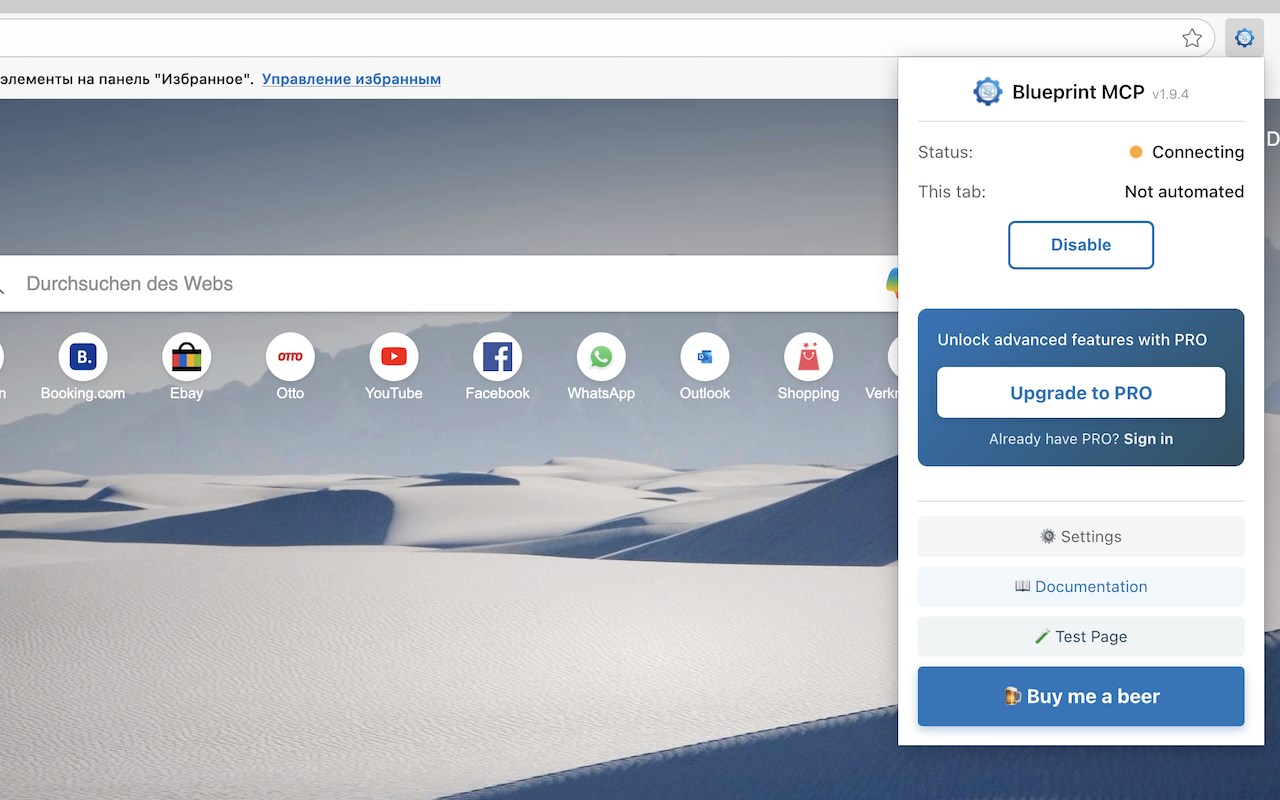This screenshot has width=1280, height=800.
Task: Click the colorful icon at the search box edge
Action: [x=892, y=283]
